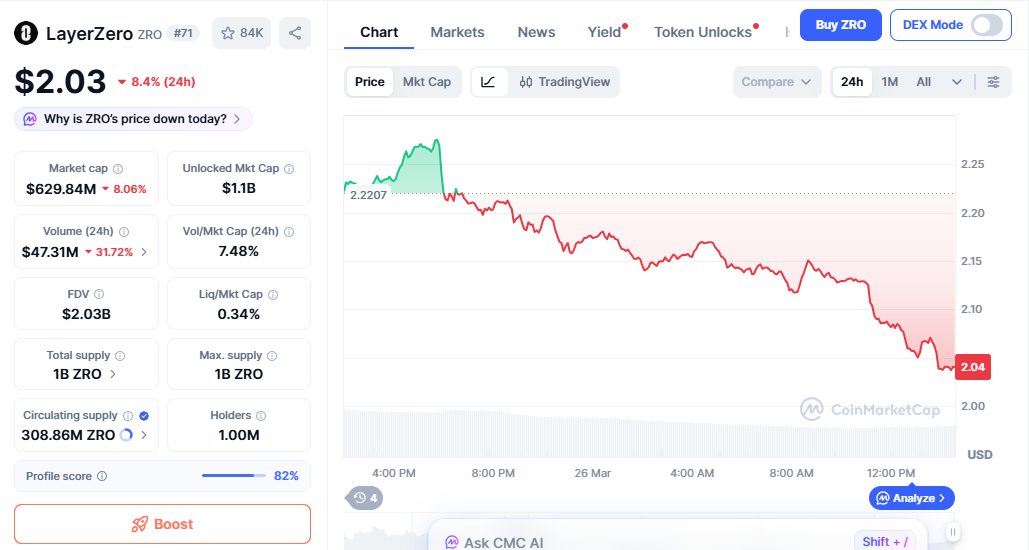The image size is (1029, 550).
Task: Select the line chart type icon
Action: [488, 82]
